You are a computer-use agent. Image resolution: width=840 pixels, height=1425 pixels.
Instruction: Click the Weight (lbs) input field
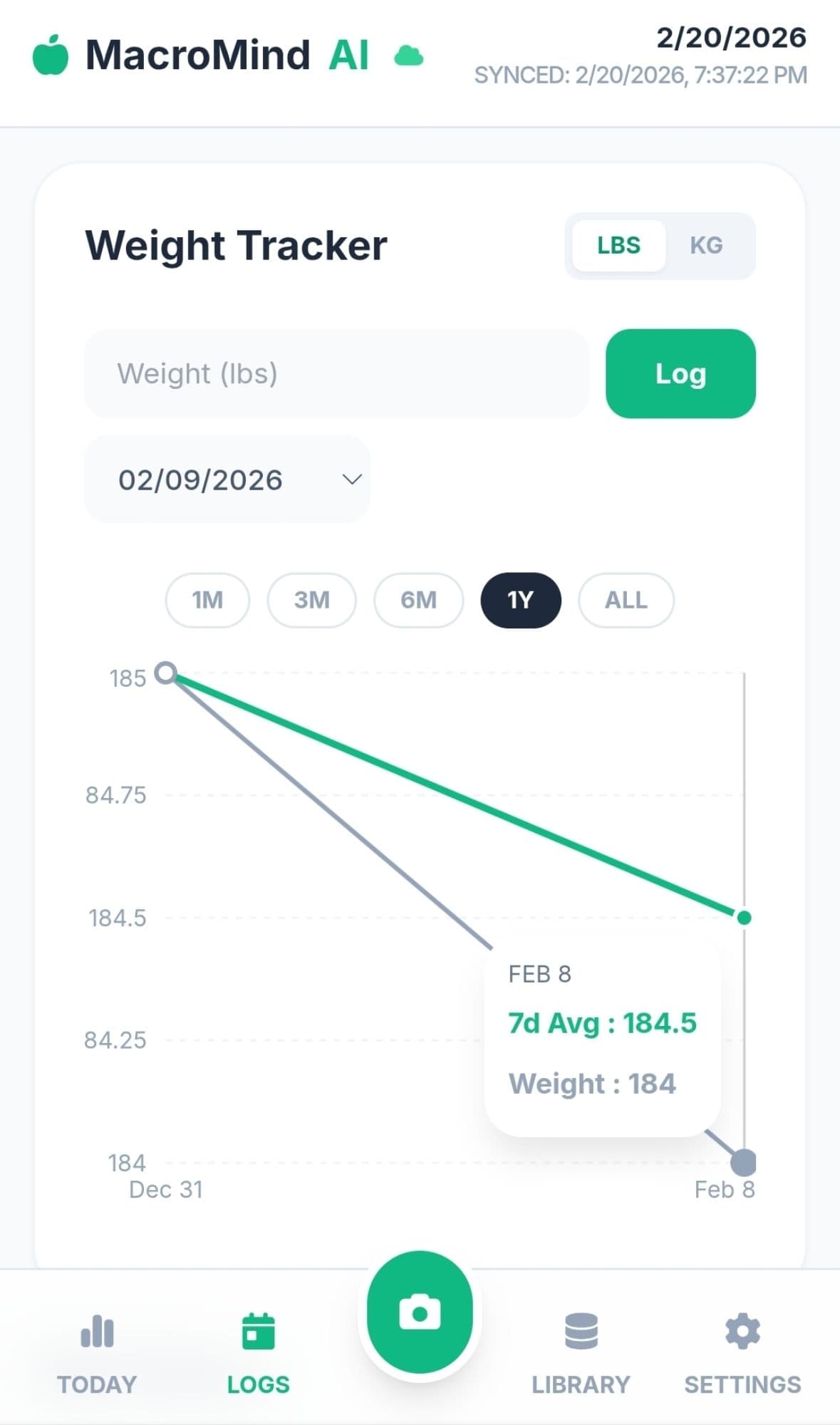click(336, 373)
